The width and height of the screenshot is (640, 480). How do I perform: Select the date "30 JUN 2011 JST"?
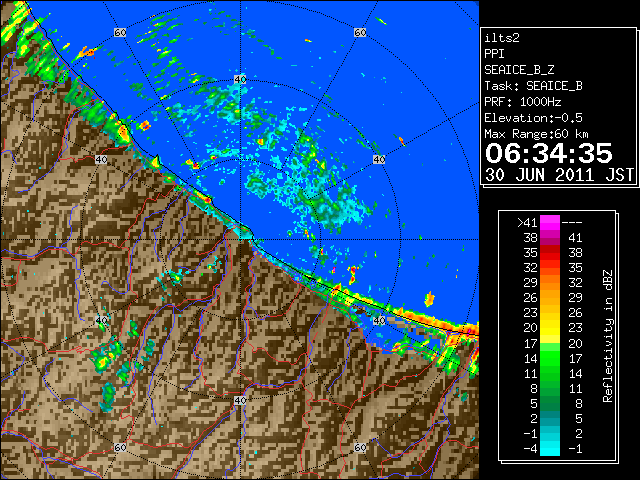(559, 175)
